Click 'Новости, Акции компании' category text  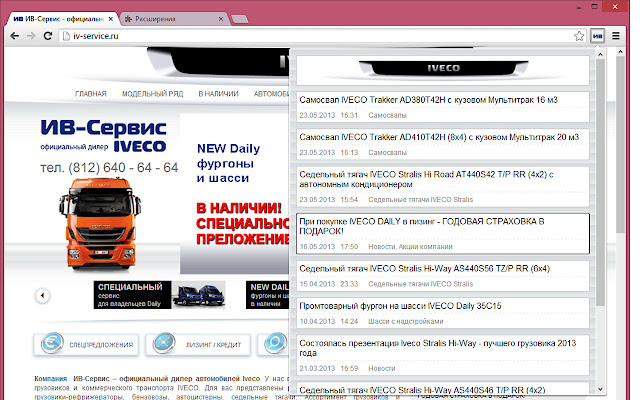(x=410, y=247)
